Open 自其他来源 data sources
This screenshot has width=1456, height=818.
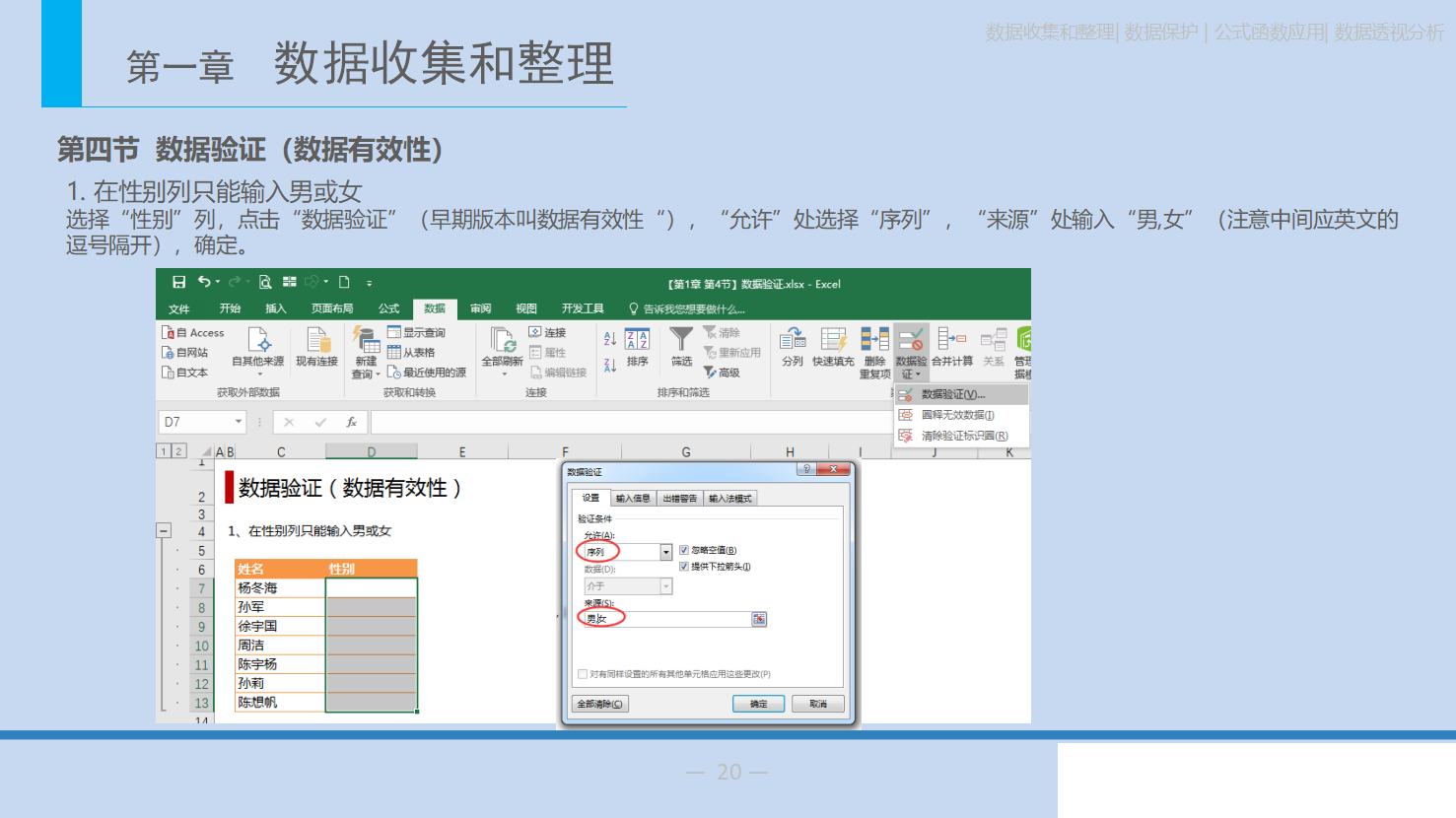click(258, 351)
